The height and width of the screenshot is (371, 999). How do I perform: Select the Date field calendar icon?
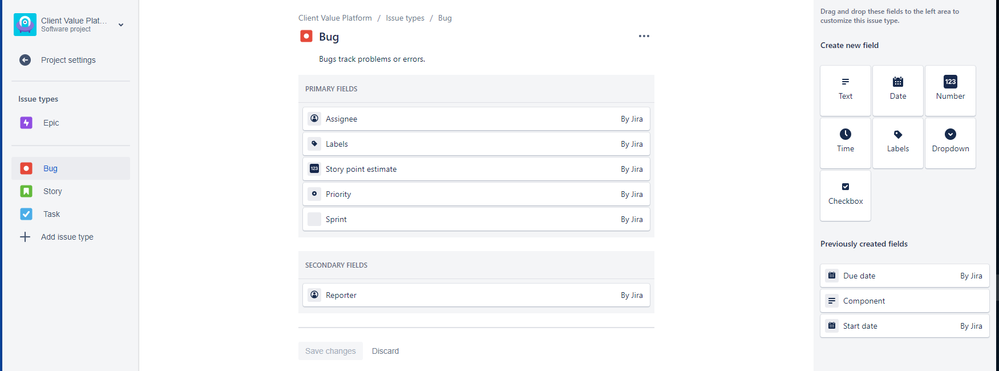(898, 82)
